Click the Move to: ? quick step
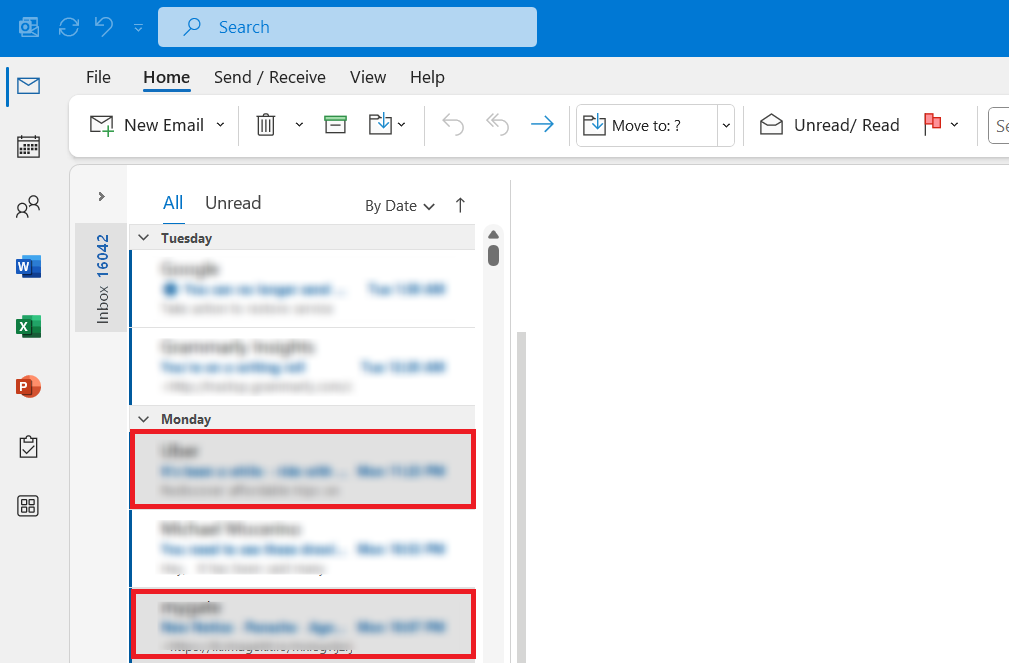This screenshot has width=1009, height=663. pos(646,126)
